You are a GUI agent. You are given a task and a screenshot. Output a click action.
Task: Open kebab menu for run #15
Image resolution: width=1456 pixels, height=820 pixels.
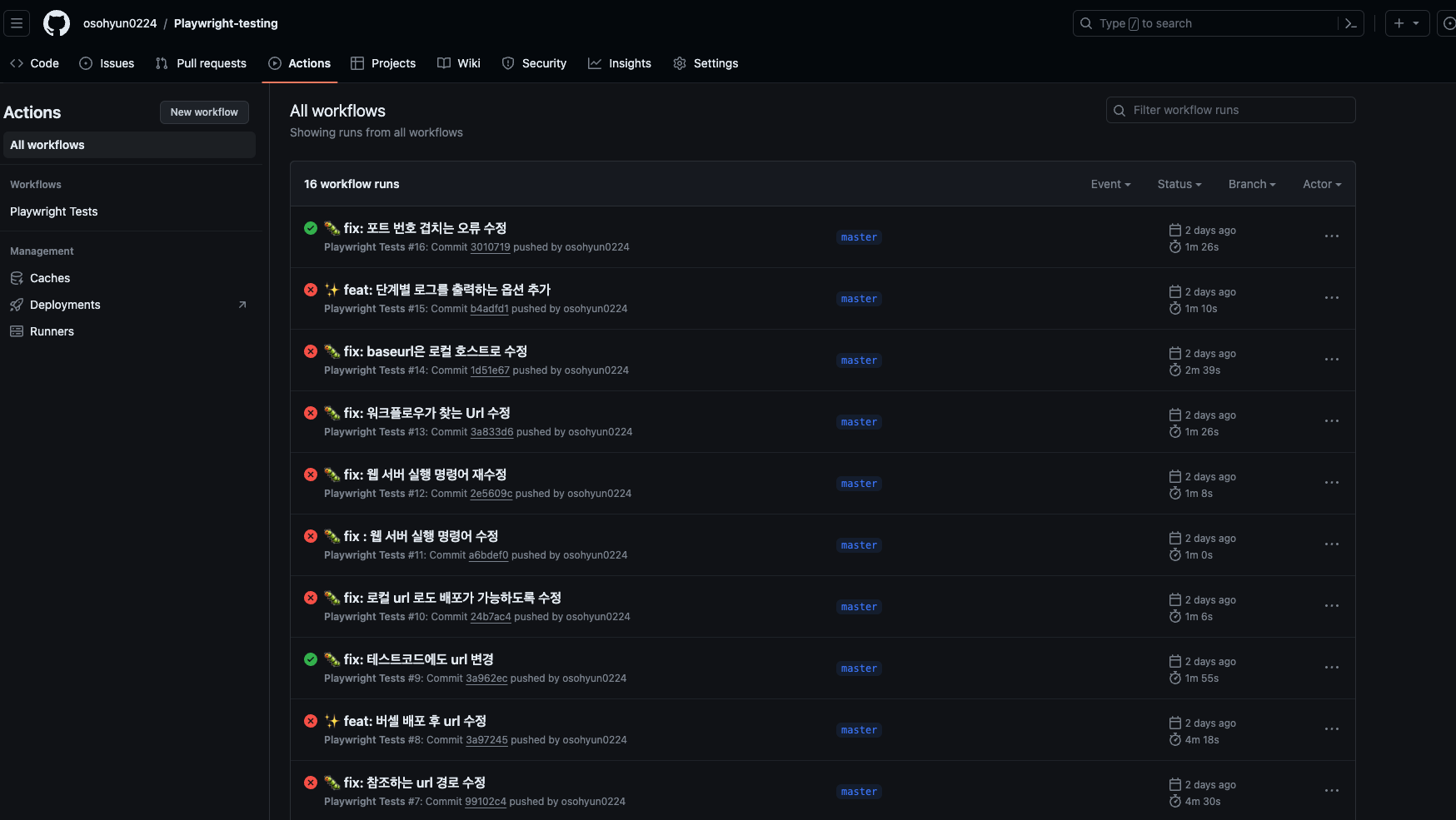1332,298
